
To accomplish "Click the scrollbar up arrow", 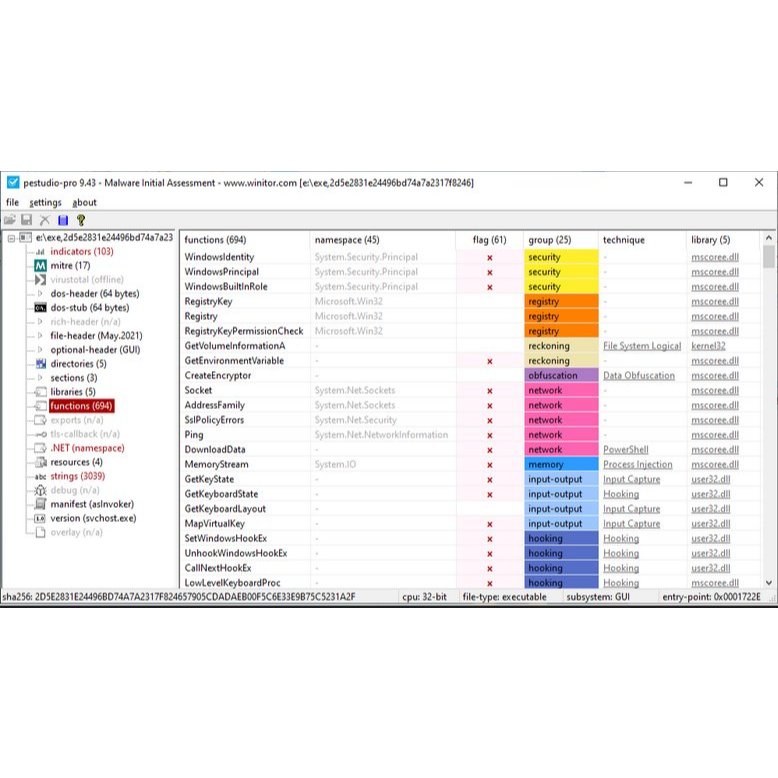I will pos(769,238).
